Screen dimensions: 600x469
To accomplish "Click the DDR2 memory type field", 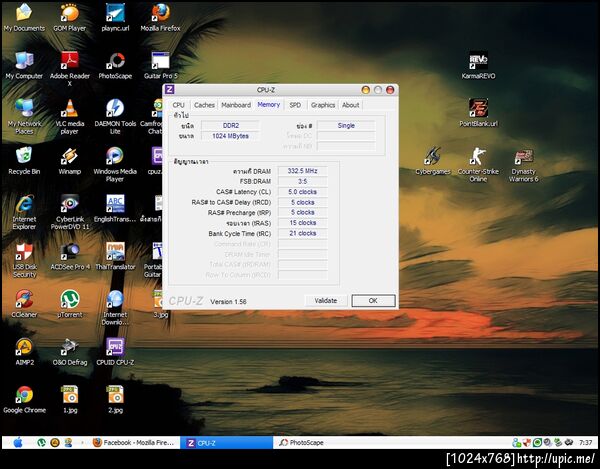I will pos(231,125).
